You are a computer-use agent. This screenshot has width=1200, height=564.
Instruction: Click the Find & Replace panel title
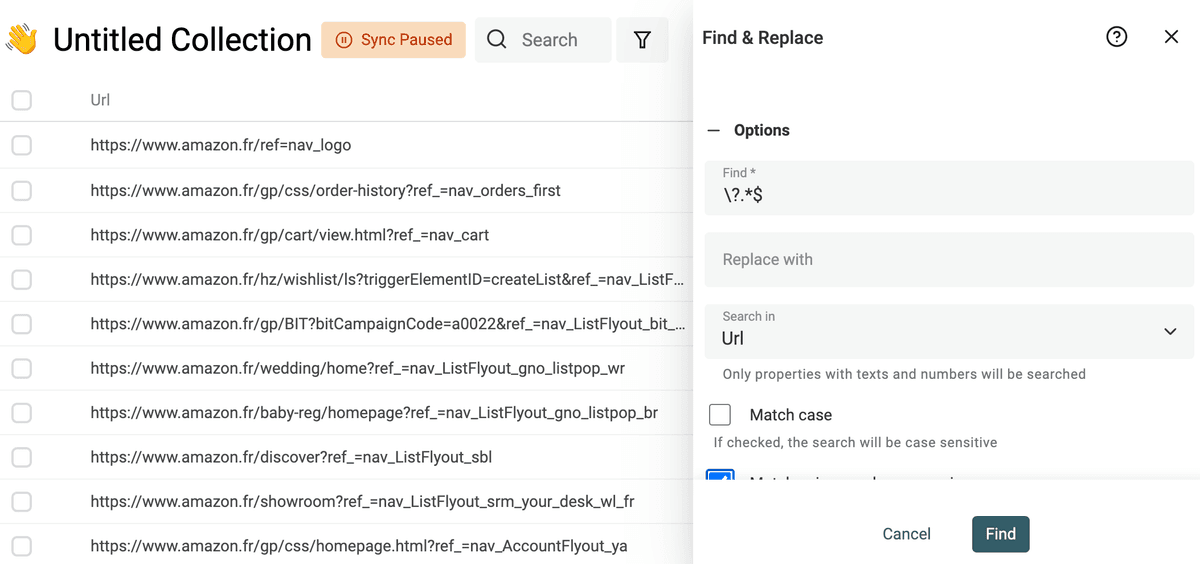point(762,38)
